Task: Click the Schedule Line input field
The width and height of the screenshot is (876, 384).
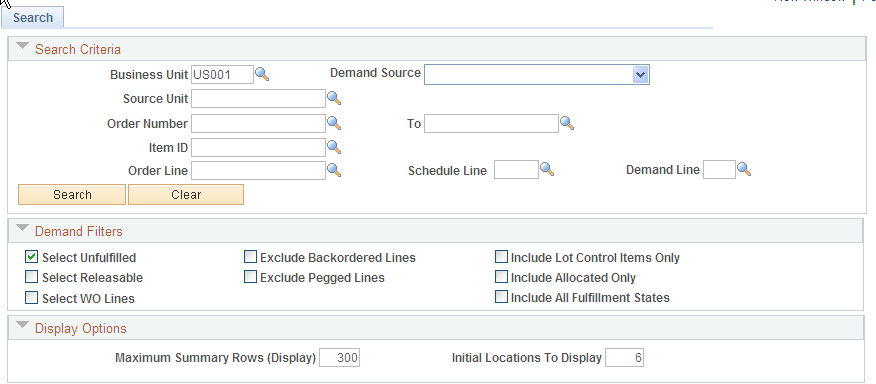Action: tap(517, 170)
